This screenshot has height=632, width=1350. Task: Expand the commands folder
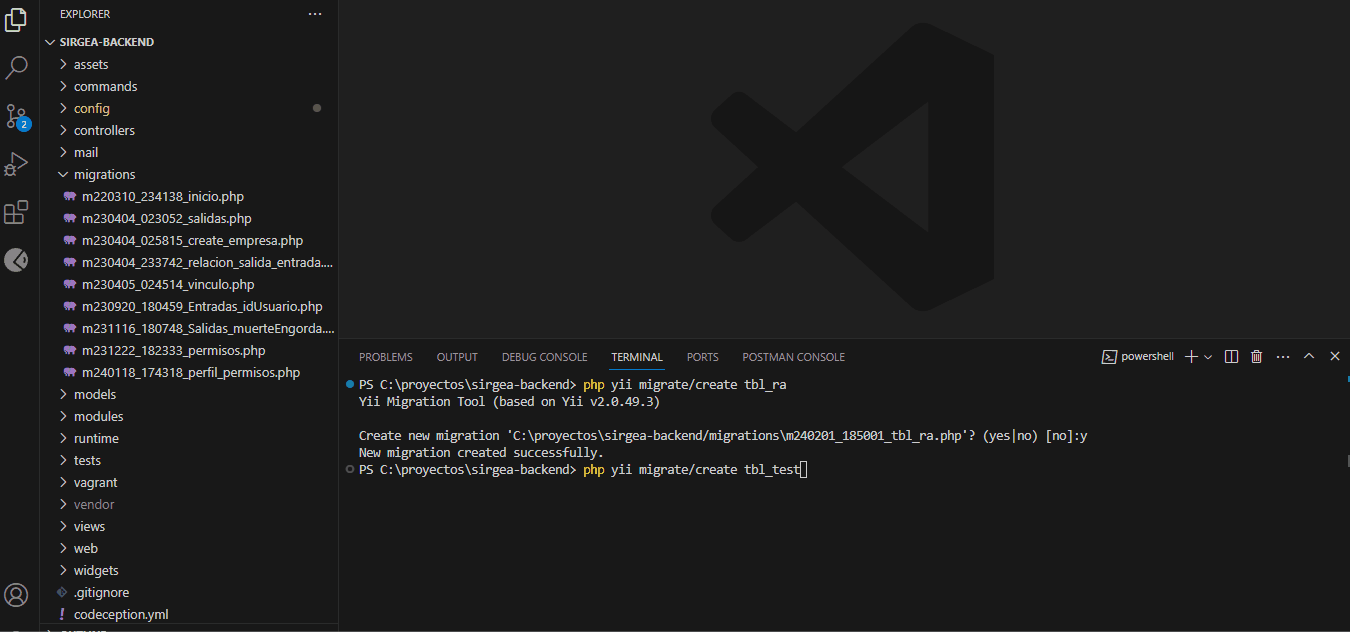189,86
